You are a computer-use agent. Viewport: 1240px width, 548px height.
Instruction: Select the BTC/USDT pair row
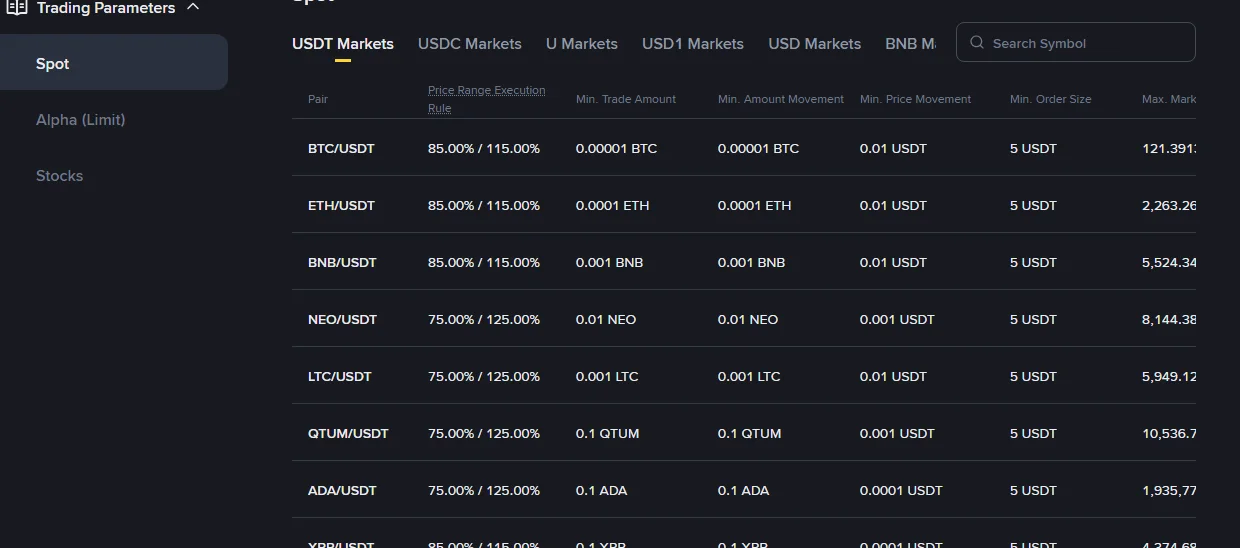[744, 148]
